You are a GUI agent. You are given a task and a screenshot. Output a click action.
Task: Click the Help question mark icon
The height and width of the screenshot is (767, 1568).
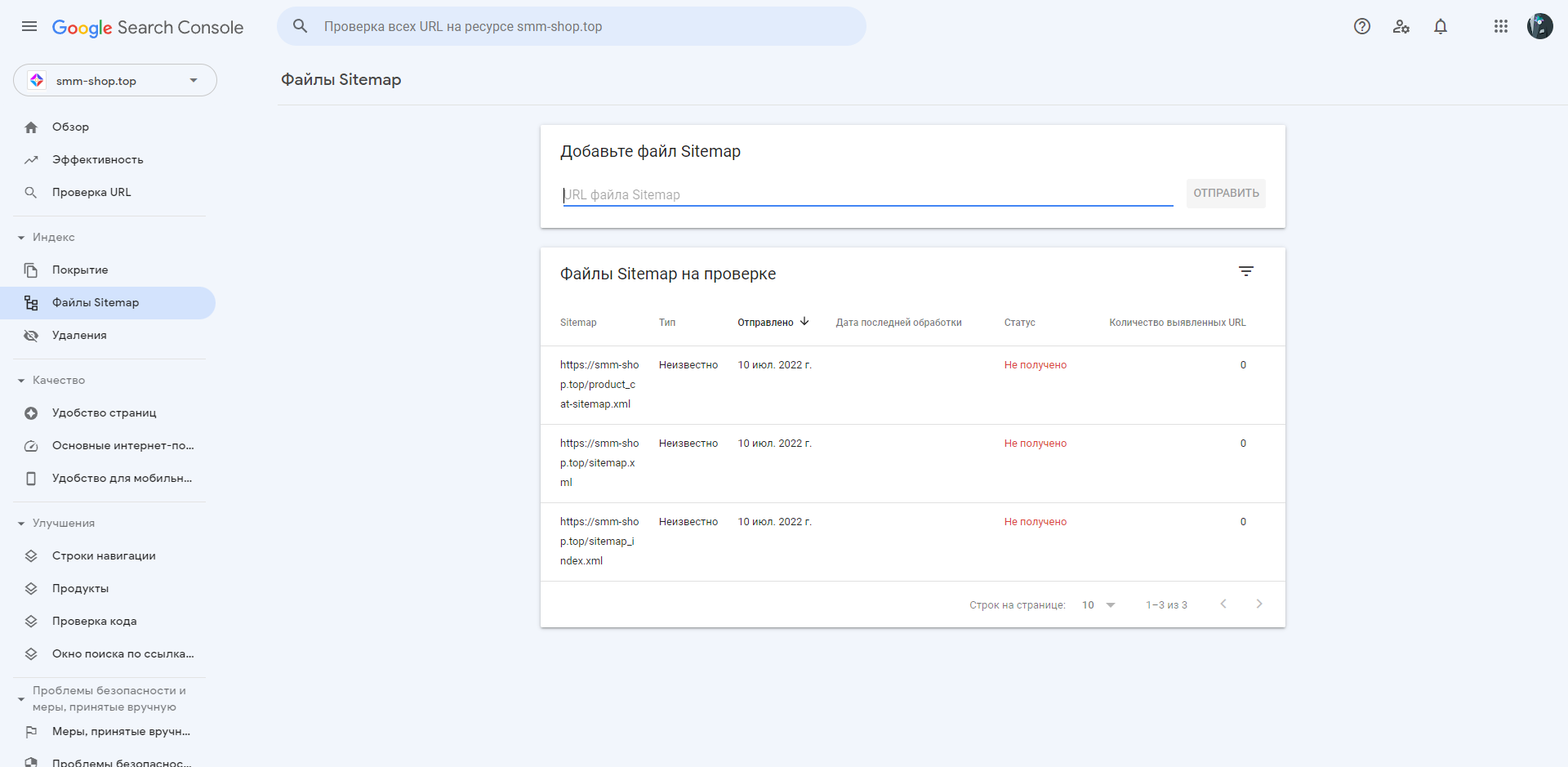tap(1362, 26)
